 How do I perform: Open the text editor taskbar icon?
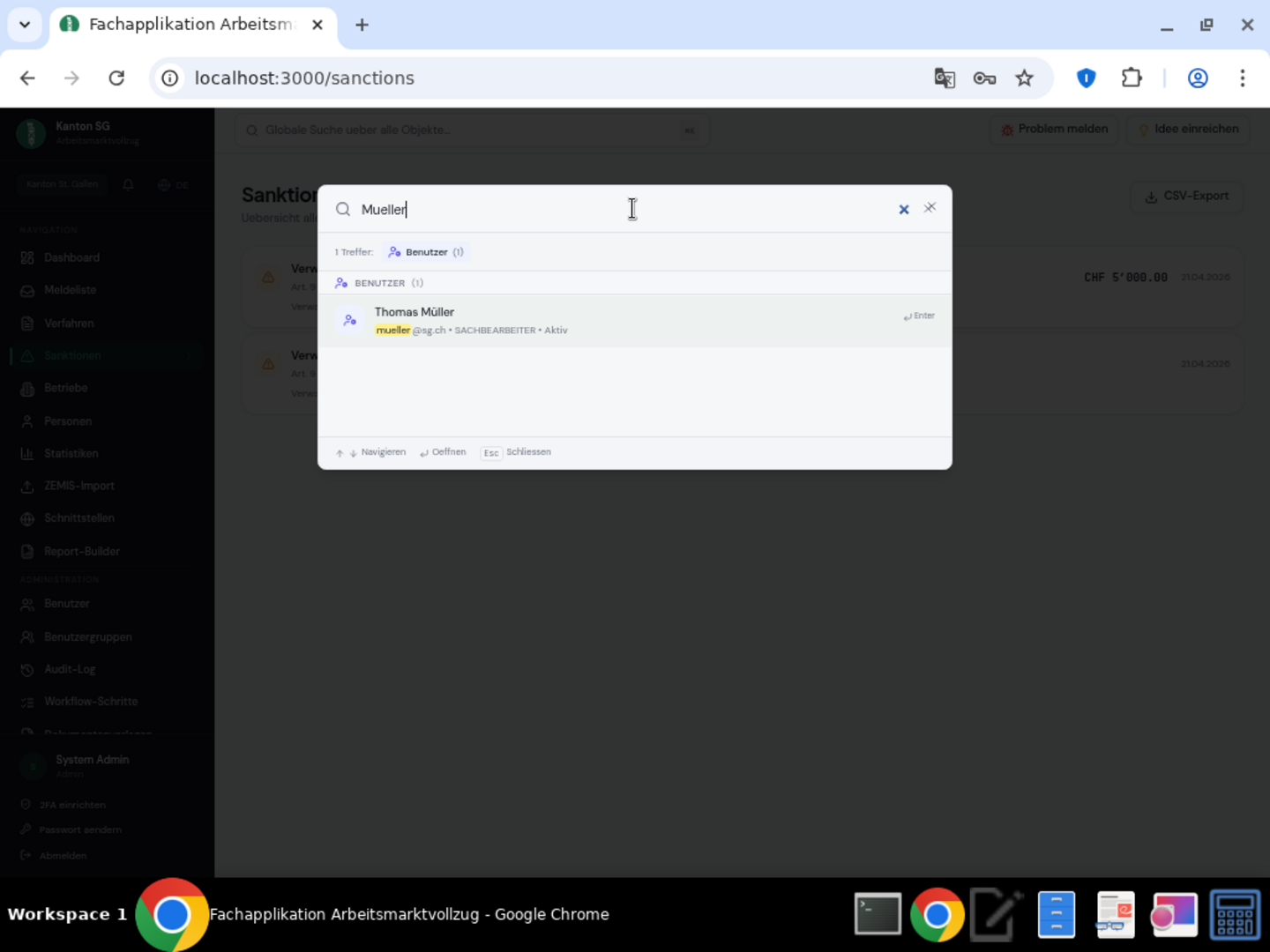997,914
